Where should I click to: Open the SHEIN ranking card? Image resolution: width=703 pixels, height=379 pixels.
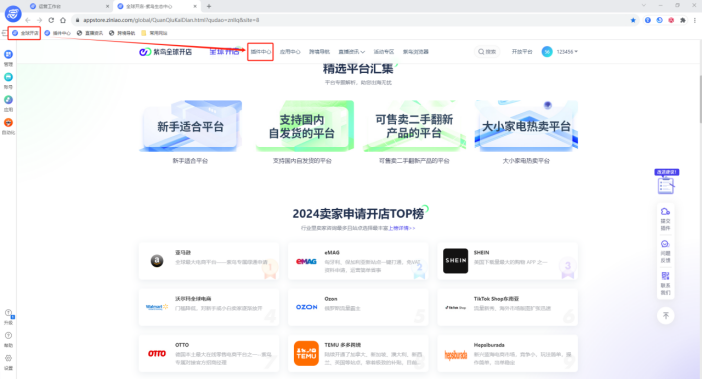pyautogui.click(x=508, y=261)
